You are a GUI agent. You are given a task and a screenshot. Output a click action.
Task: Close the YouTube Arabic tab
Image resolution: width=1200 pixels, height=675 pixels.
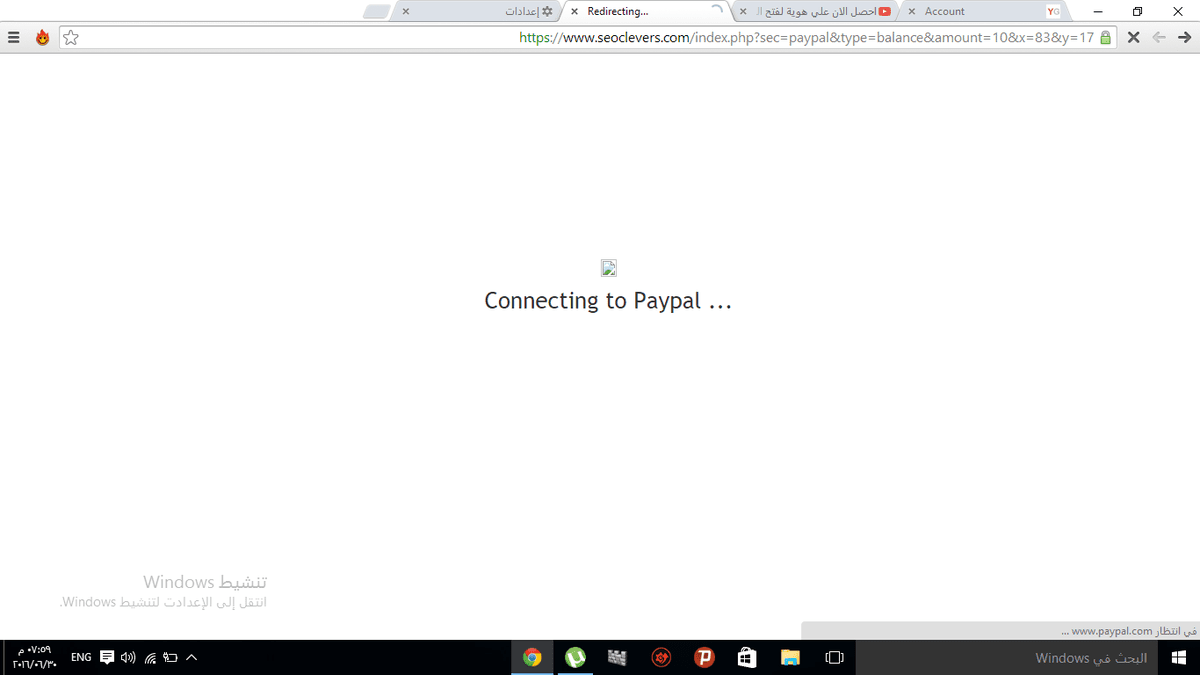click(x=743, y=12)
